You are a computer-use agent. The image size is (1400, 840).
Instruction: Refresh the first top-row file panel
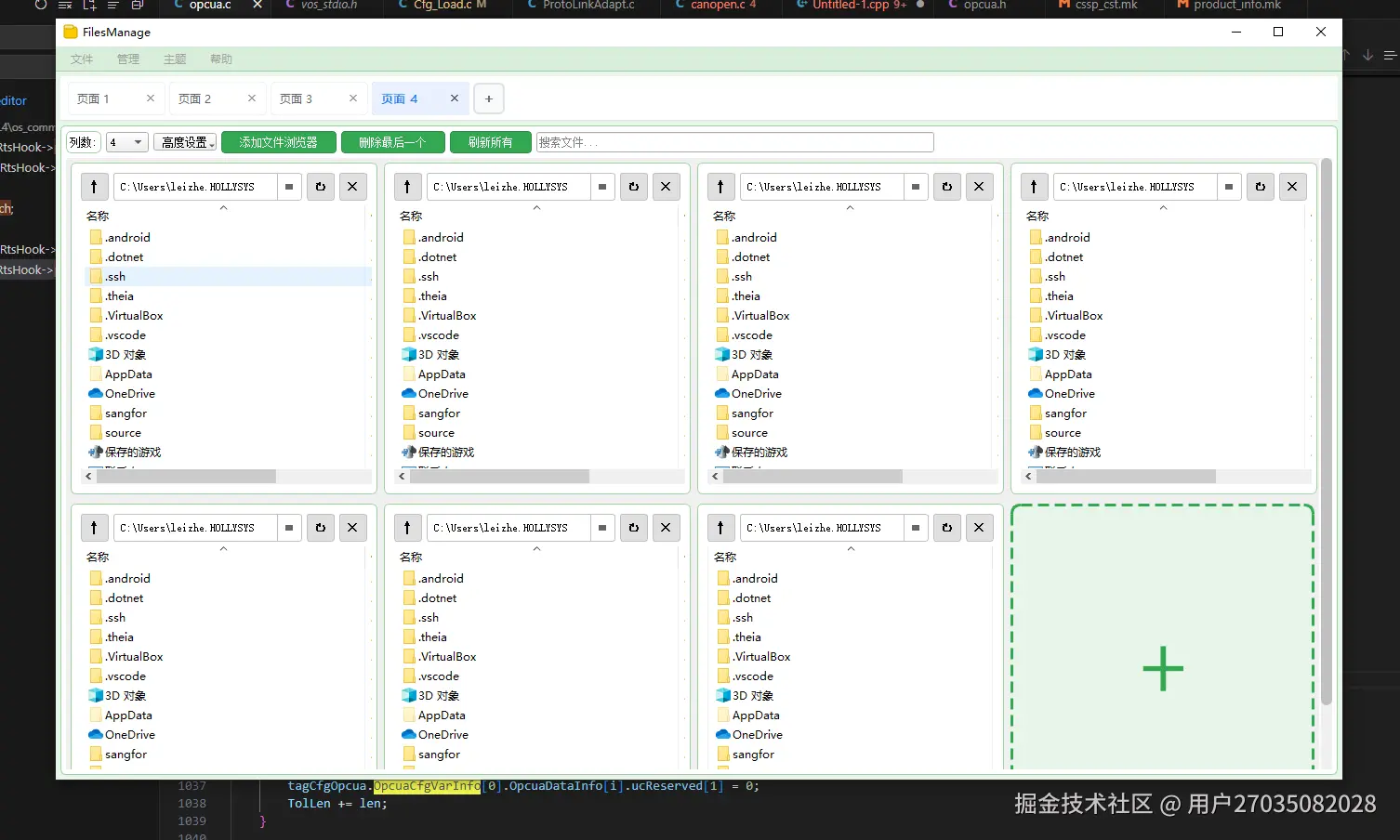[x=321, y=187]
